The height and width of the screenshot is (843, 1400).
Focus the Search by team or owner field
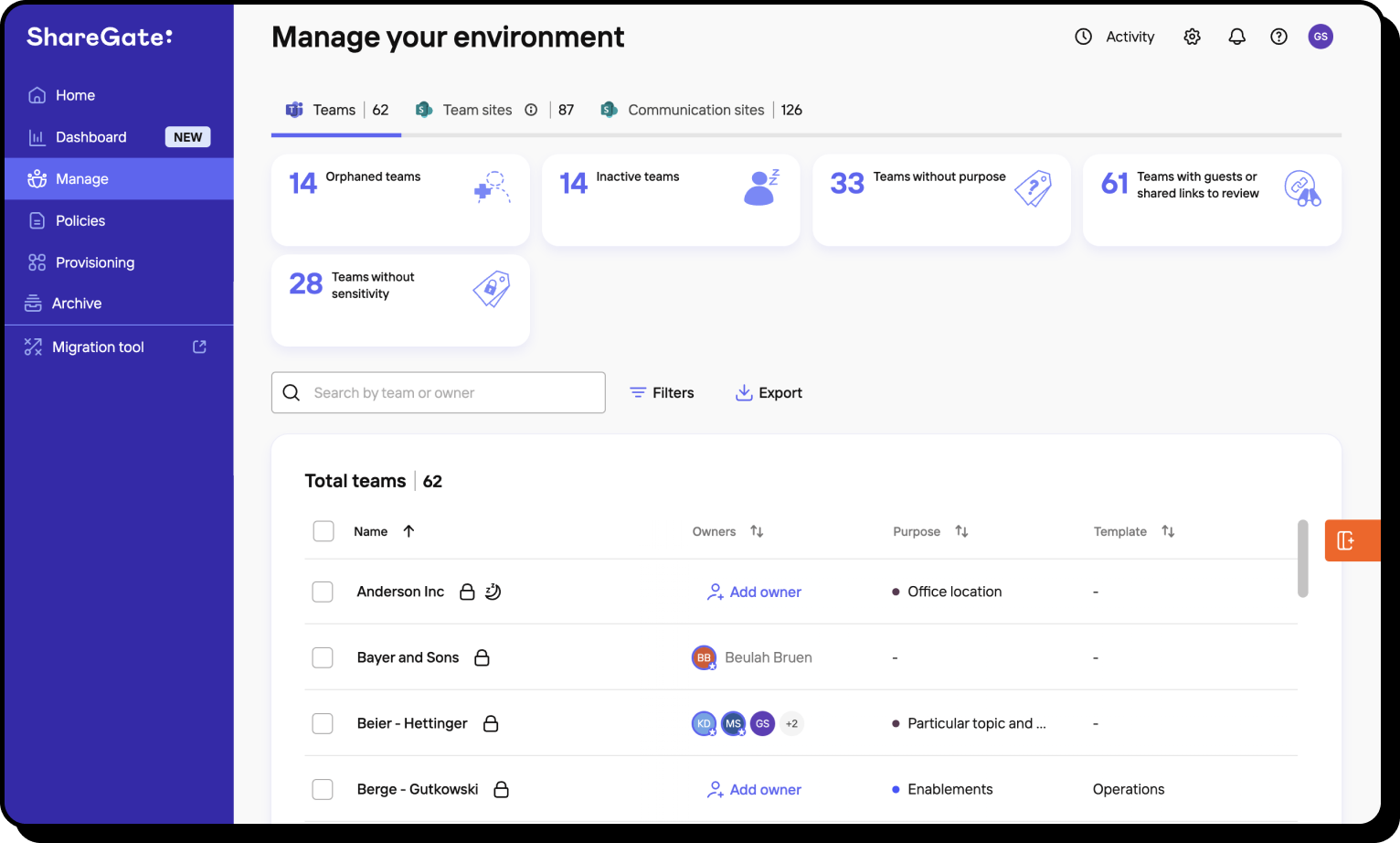438,392
